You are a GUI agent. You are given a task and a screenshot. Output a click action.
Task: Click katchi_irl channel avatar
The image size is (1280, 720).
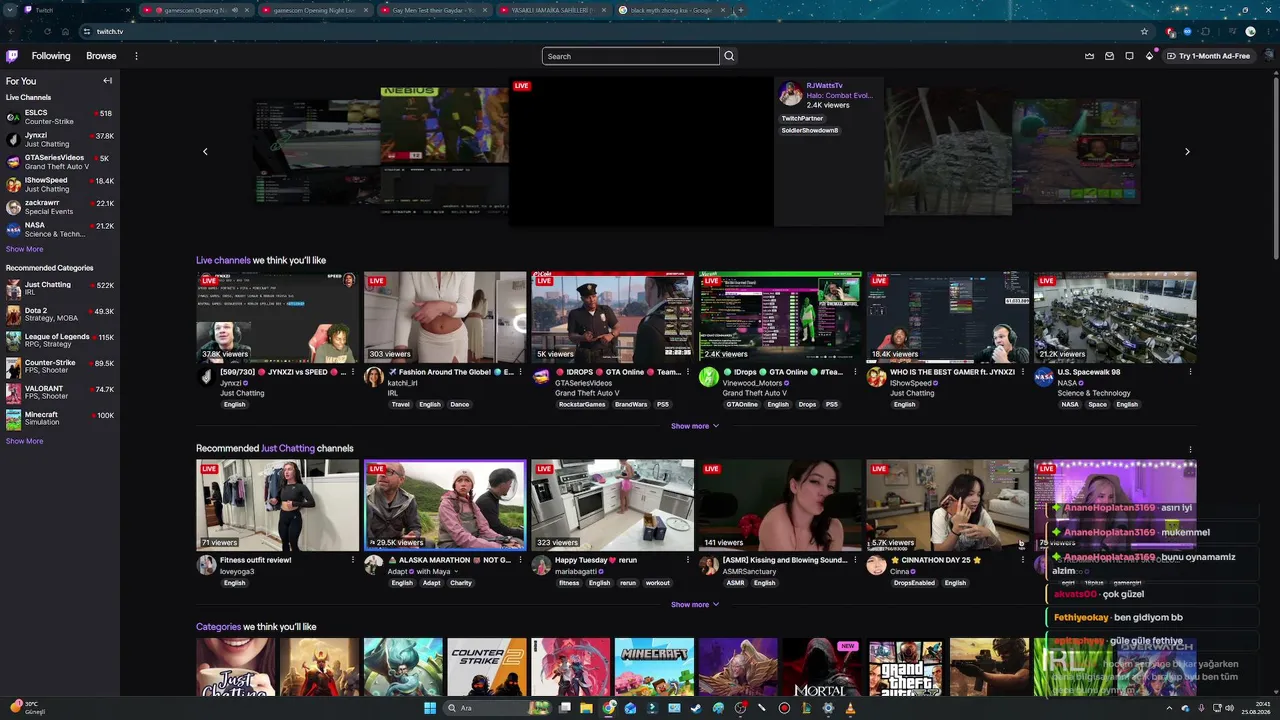[374, 377]
